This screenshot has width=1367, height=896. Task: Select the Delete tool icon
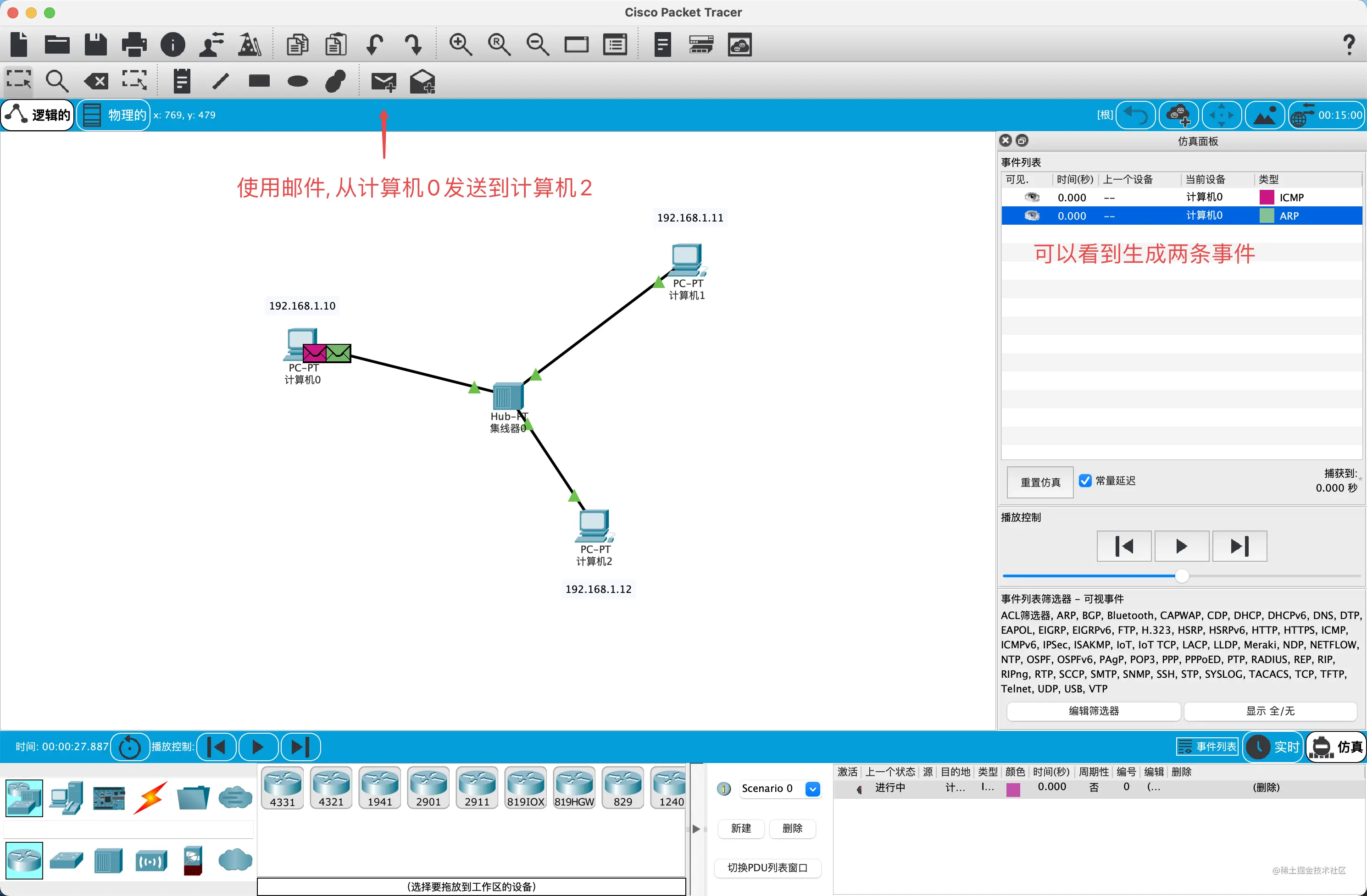(96, 81)
